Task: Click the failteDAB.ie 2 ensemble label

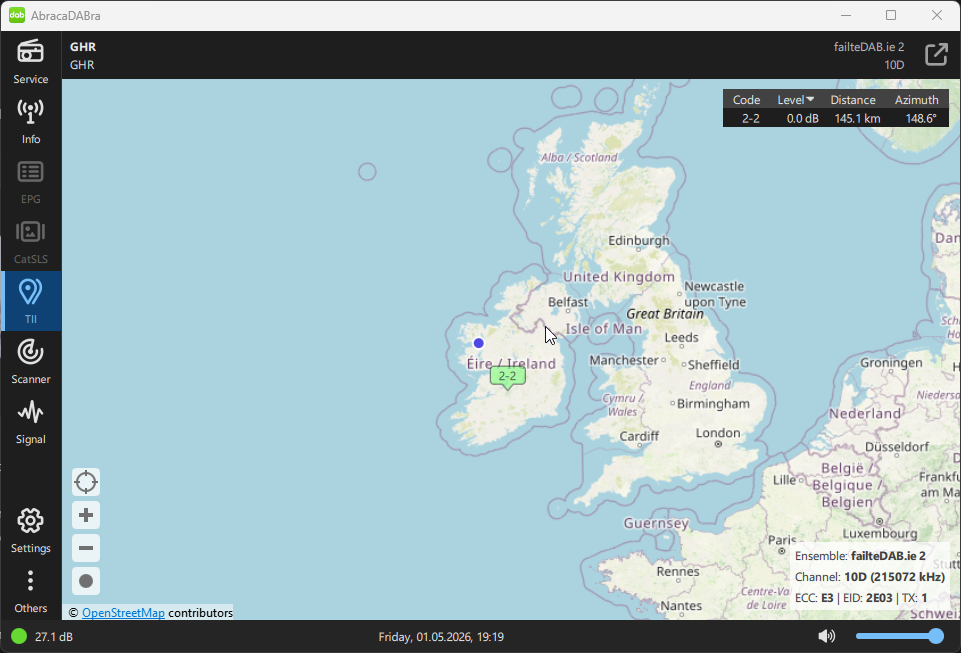Action: tap(868, 47)
